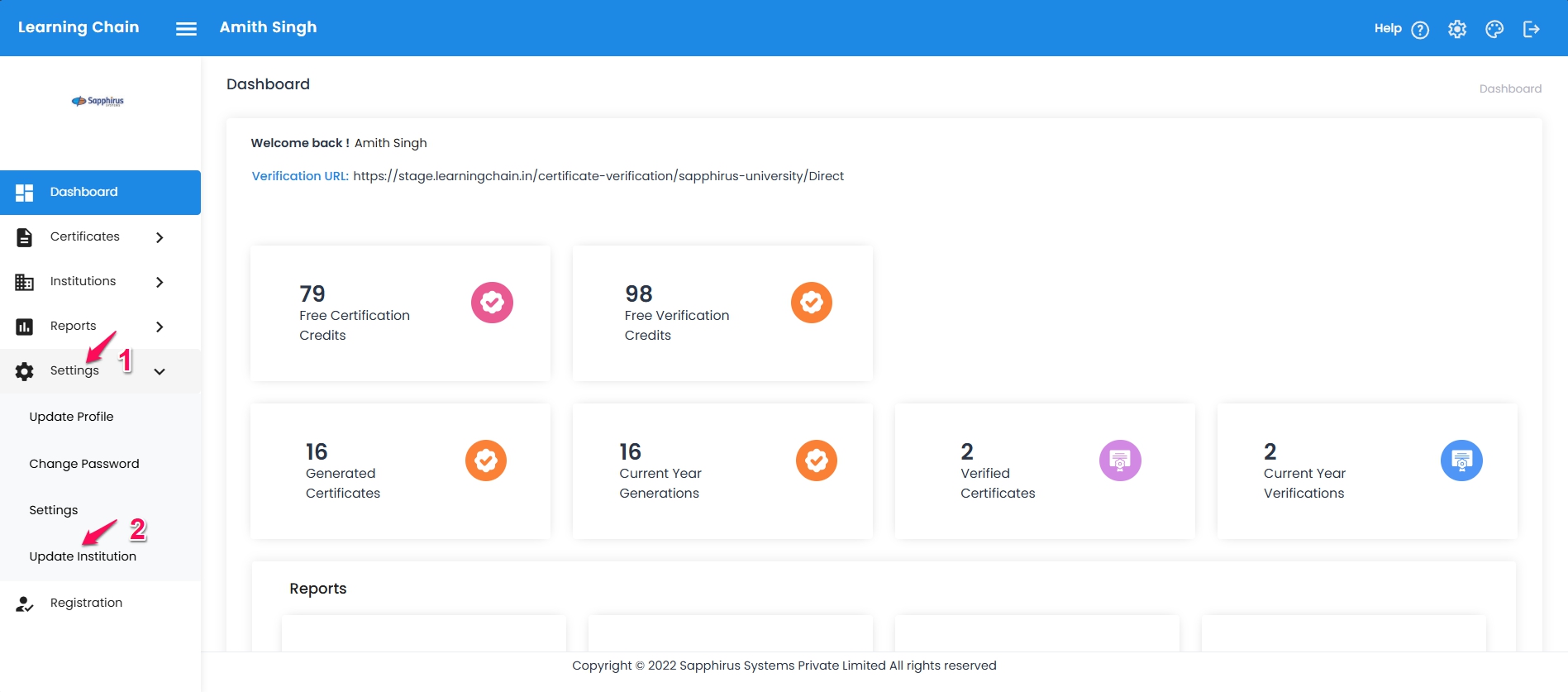
Task: Click the logout icon in top bar
Action: click(1531, 29)
